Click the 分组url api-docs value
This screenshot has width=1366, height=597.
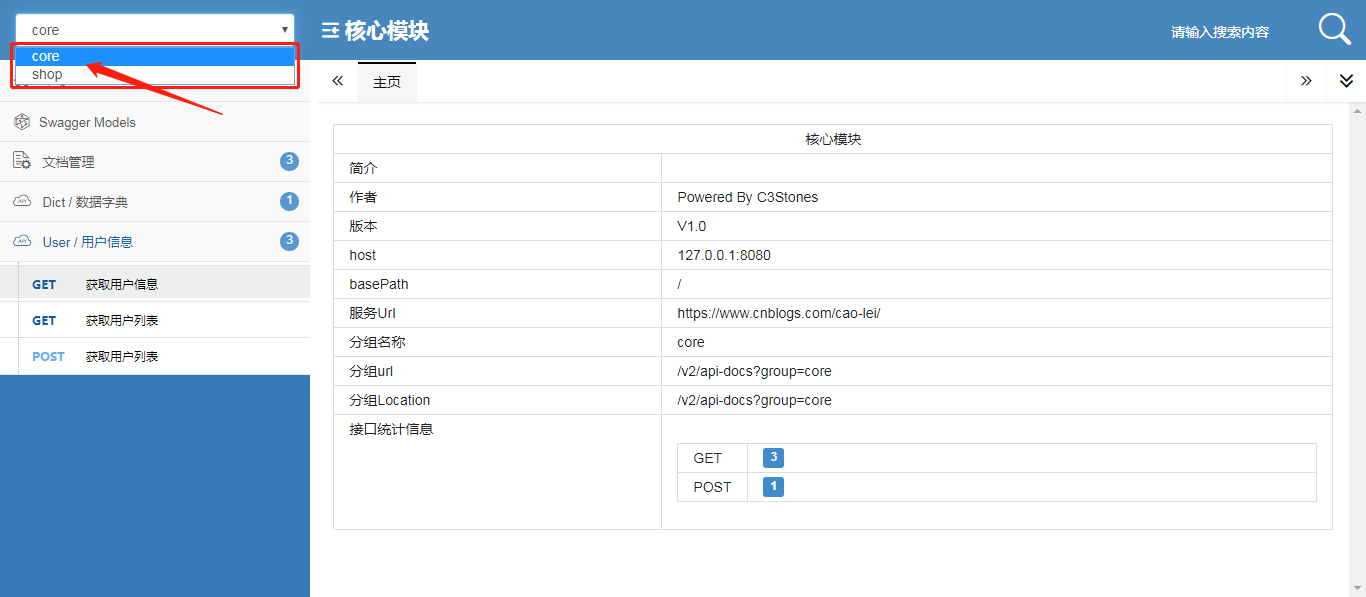click(755, 371)
